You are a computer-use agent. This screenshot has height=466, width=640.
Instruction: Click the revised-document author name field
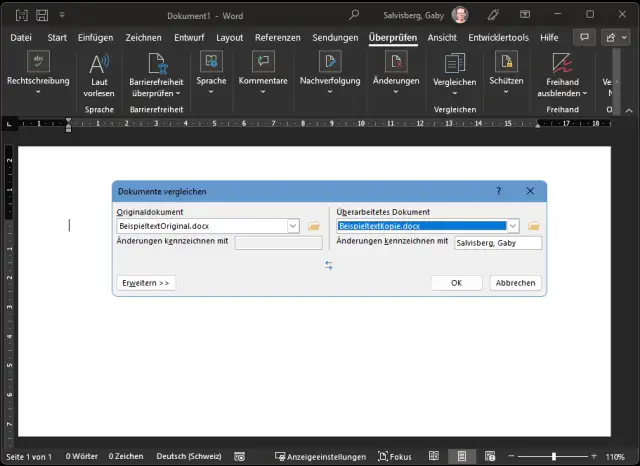[x=497, y=243]
